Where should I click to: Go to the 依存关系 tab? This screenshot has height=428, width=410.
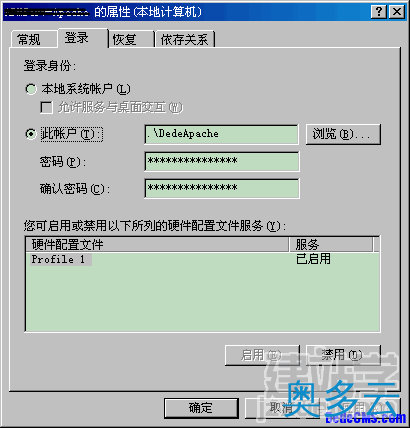(x=185, y=39)
